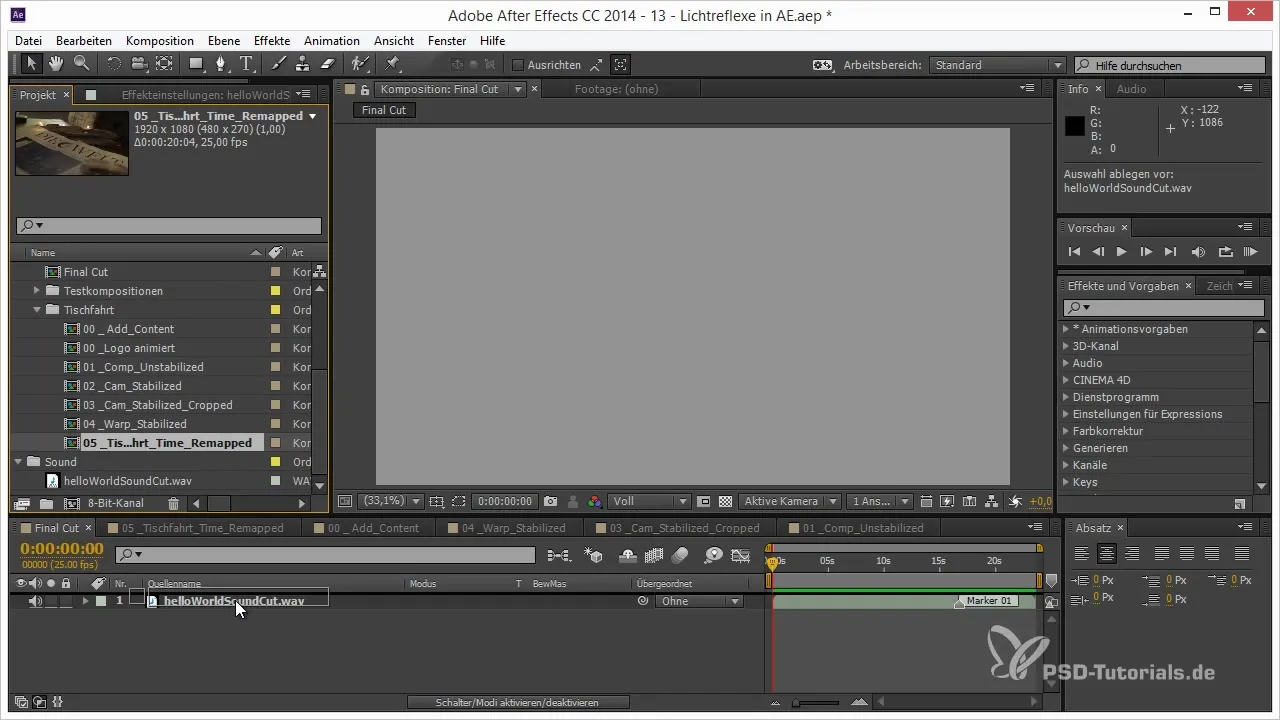Select the Pen tool
This screenshot has height=720, width=1280.
221,64
